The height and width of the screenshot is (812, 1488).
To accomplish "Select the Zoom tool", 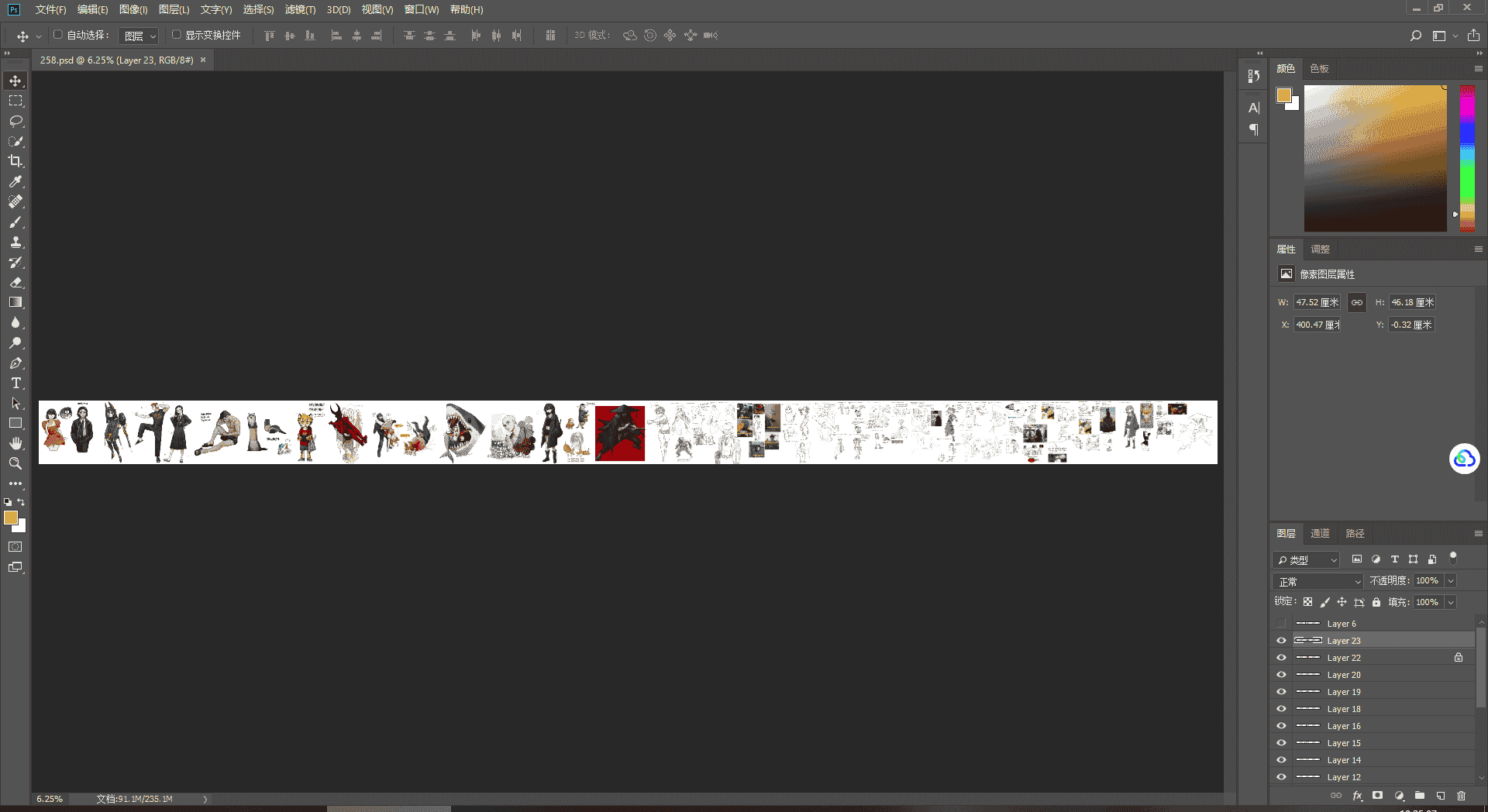I will 15,463.
